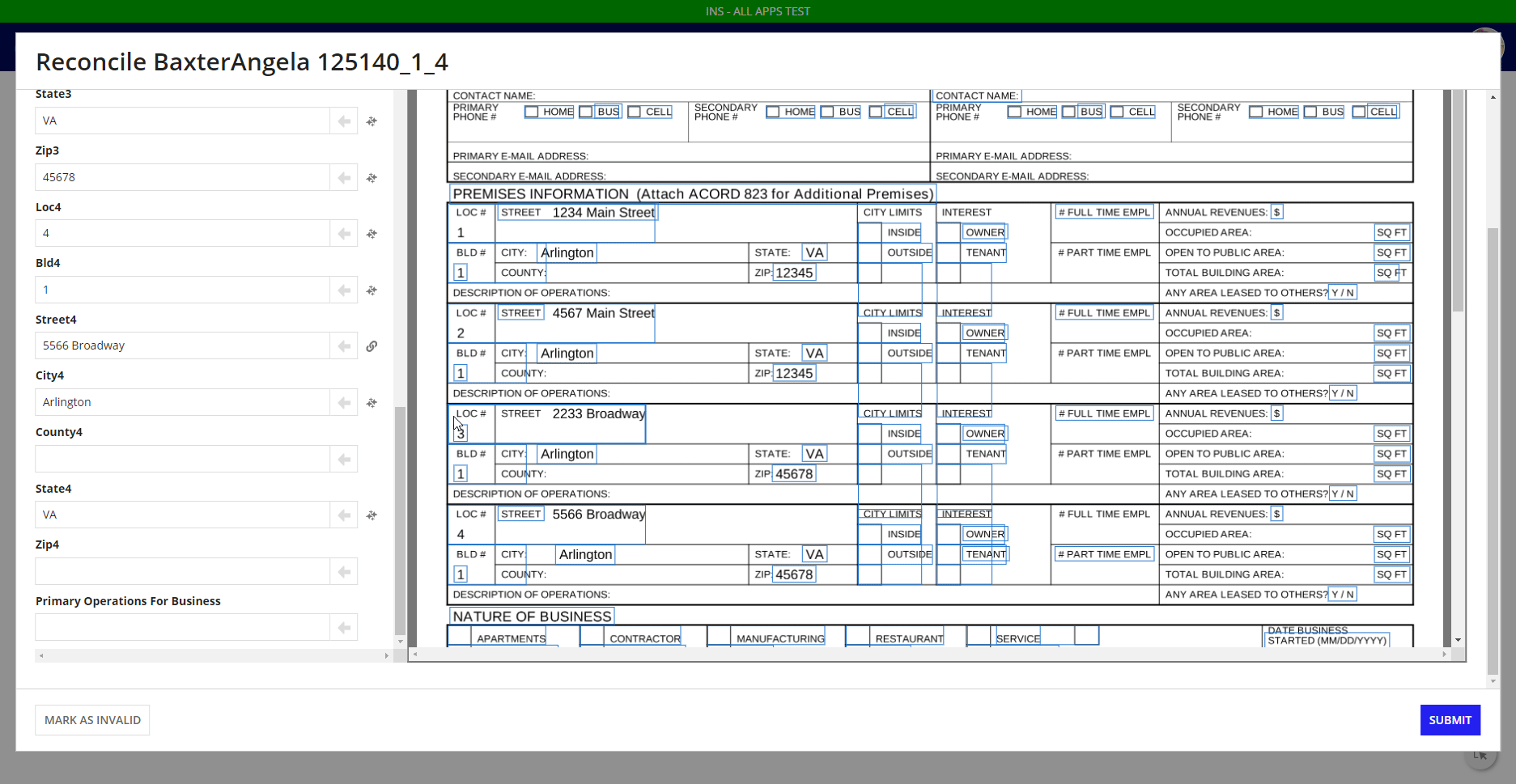Check INSIDE city limits box for location 1

click(x=869, y=233)
